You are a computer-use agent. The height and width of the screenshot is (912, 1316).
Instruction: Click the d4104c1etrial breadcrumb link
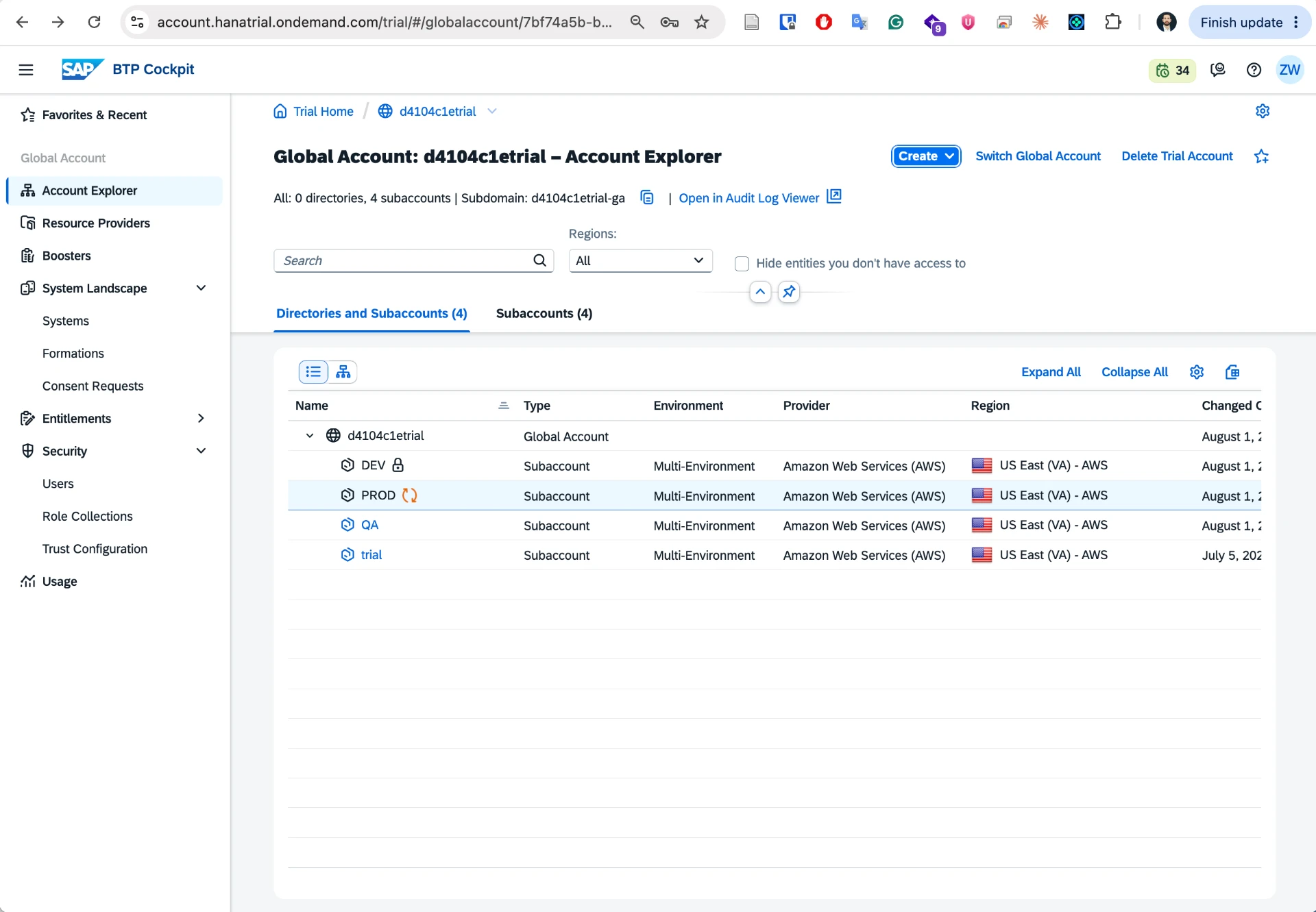(437, 111)
